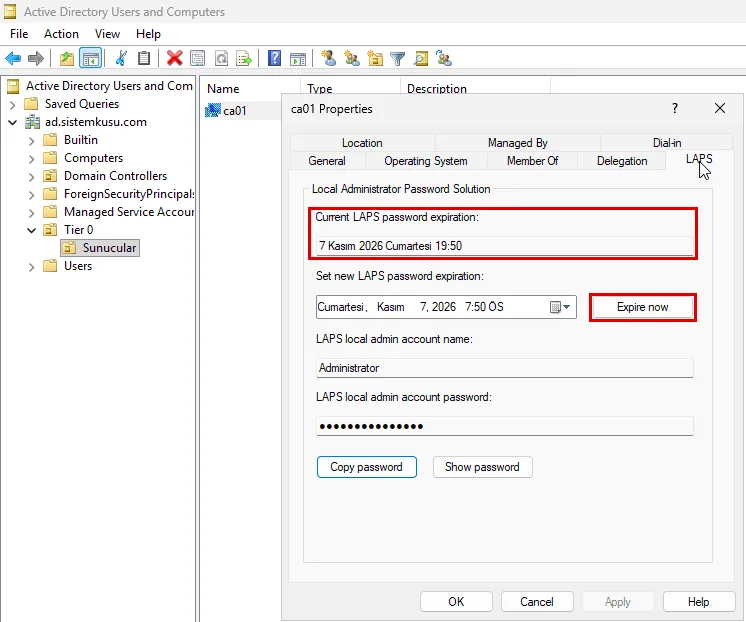The image size is (746, 622).
Task: Expand Managed Service Accounts container
Action: click(31, 213)
